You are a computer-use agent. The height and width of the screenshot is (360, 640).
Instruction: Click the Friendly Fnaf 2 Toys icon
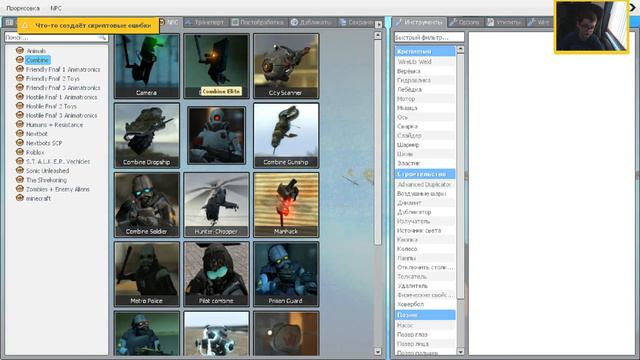(x=20, y=78)
